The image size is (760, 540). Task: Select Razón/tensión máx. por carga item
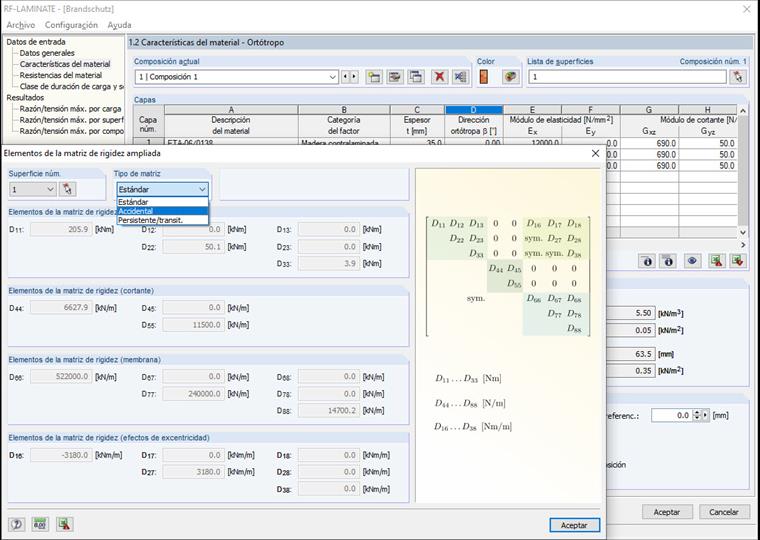point(70,109)
